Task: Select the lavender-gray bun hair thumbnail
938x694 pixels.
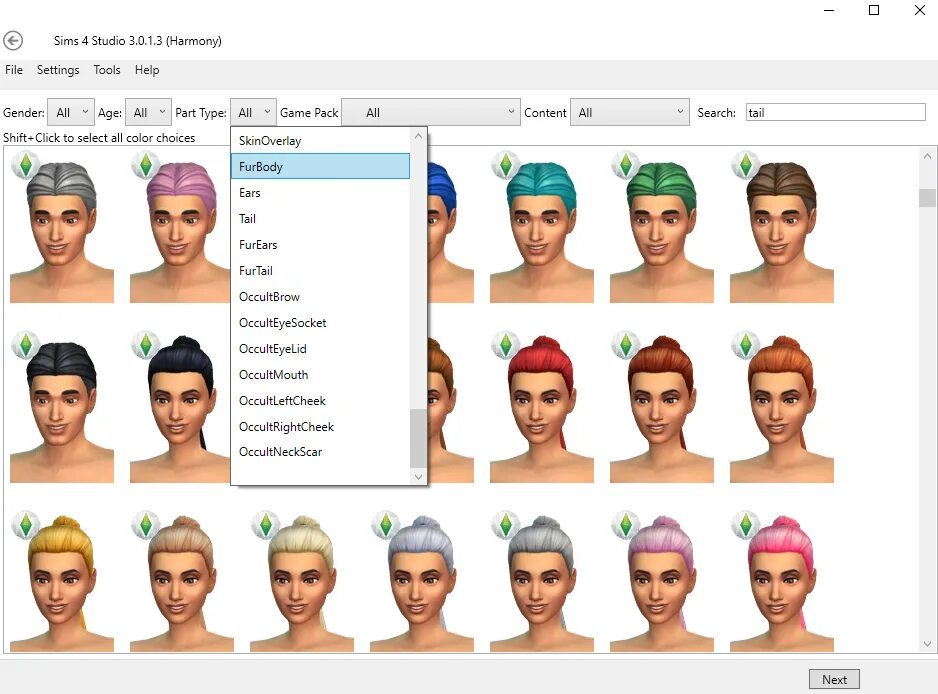Action: coord(422,582)
